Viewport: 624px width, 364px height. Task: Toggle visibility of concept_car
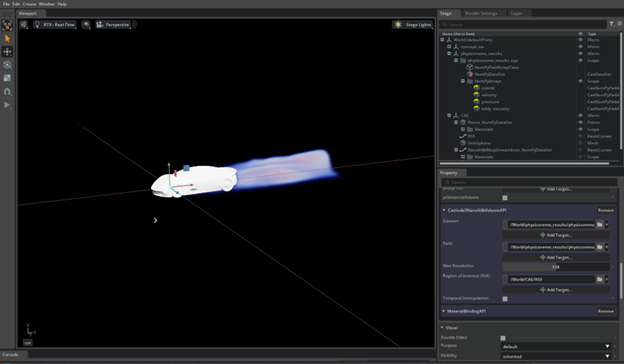[580, 47]
